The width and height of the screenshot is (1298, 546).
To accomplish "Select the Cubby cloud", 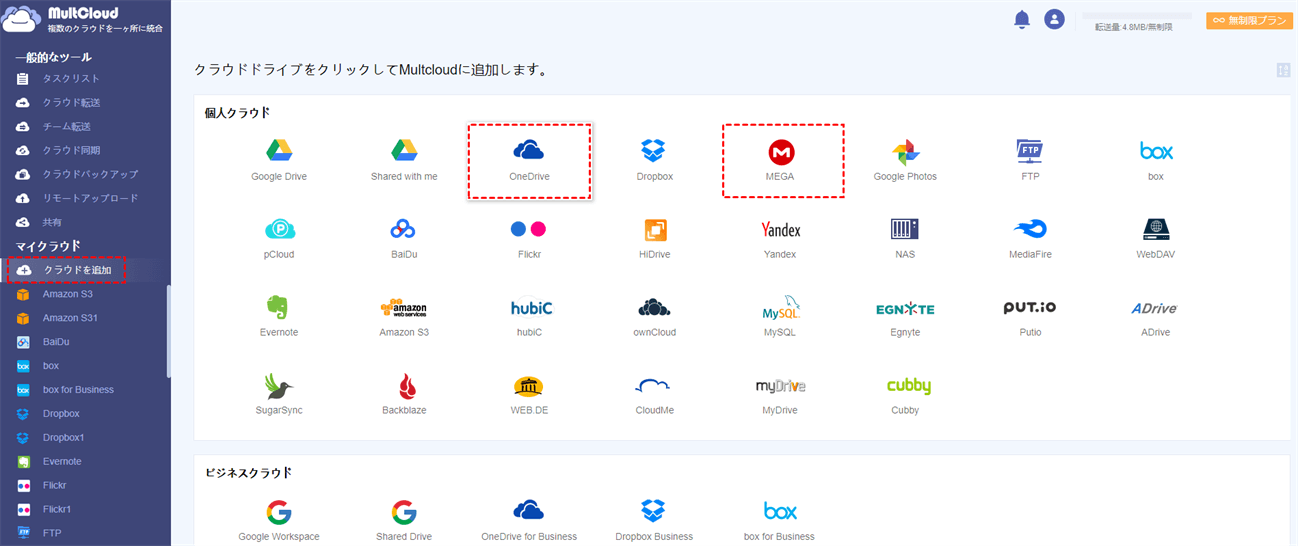I will (x=908, y=394).
